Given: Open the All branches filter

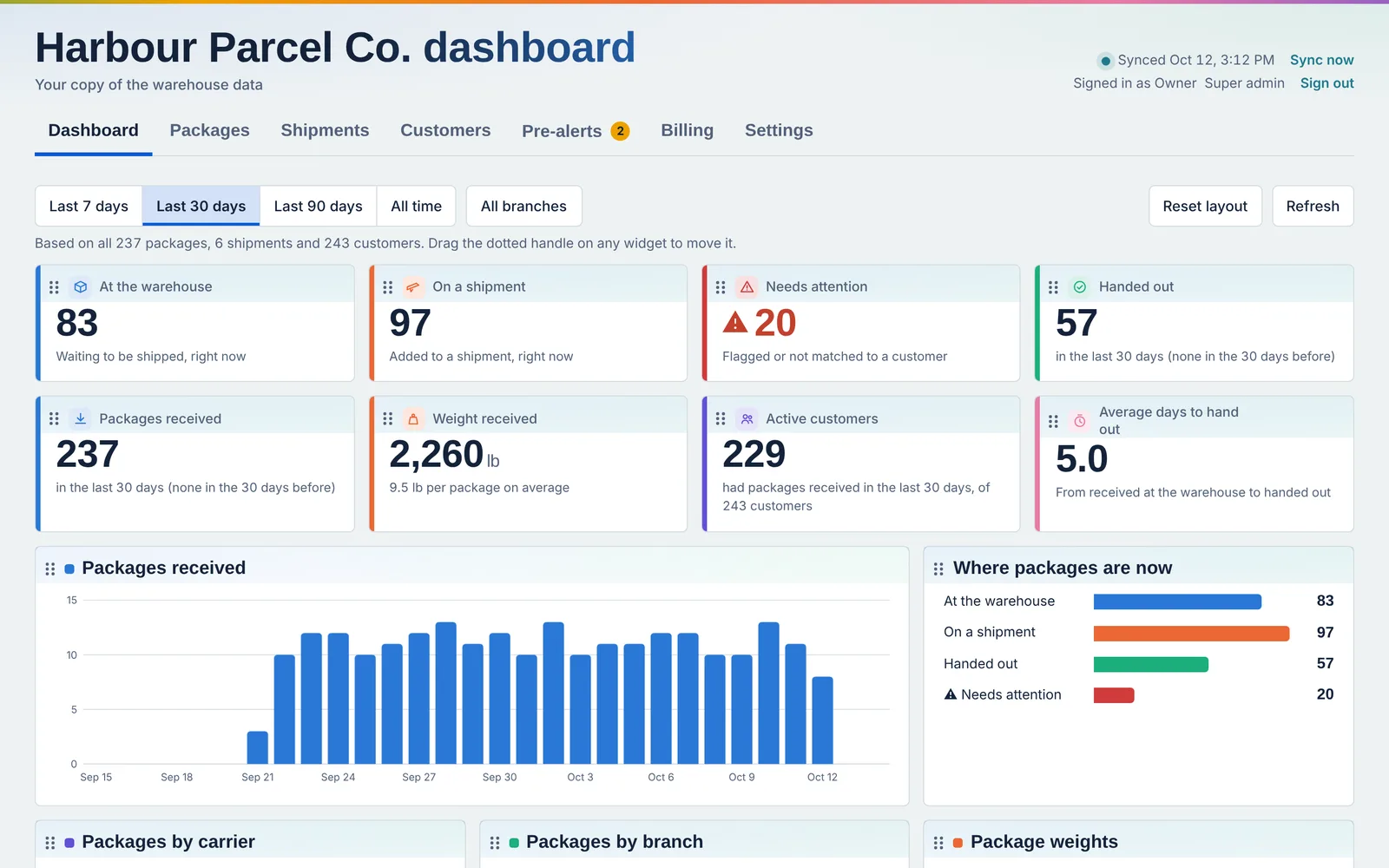Looking at the screenshot, I should 524,206.
